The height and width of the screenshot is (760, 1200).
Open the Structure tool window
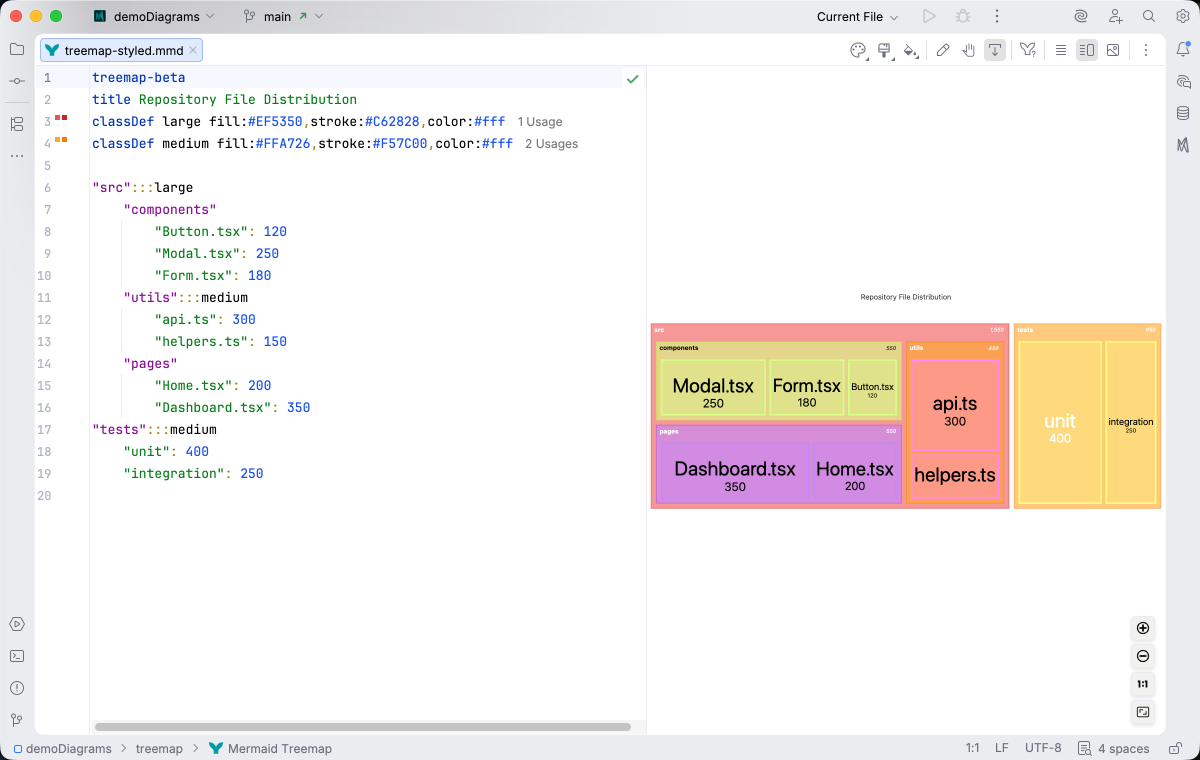[17, 124]
